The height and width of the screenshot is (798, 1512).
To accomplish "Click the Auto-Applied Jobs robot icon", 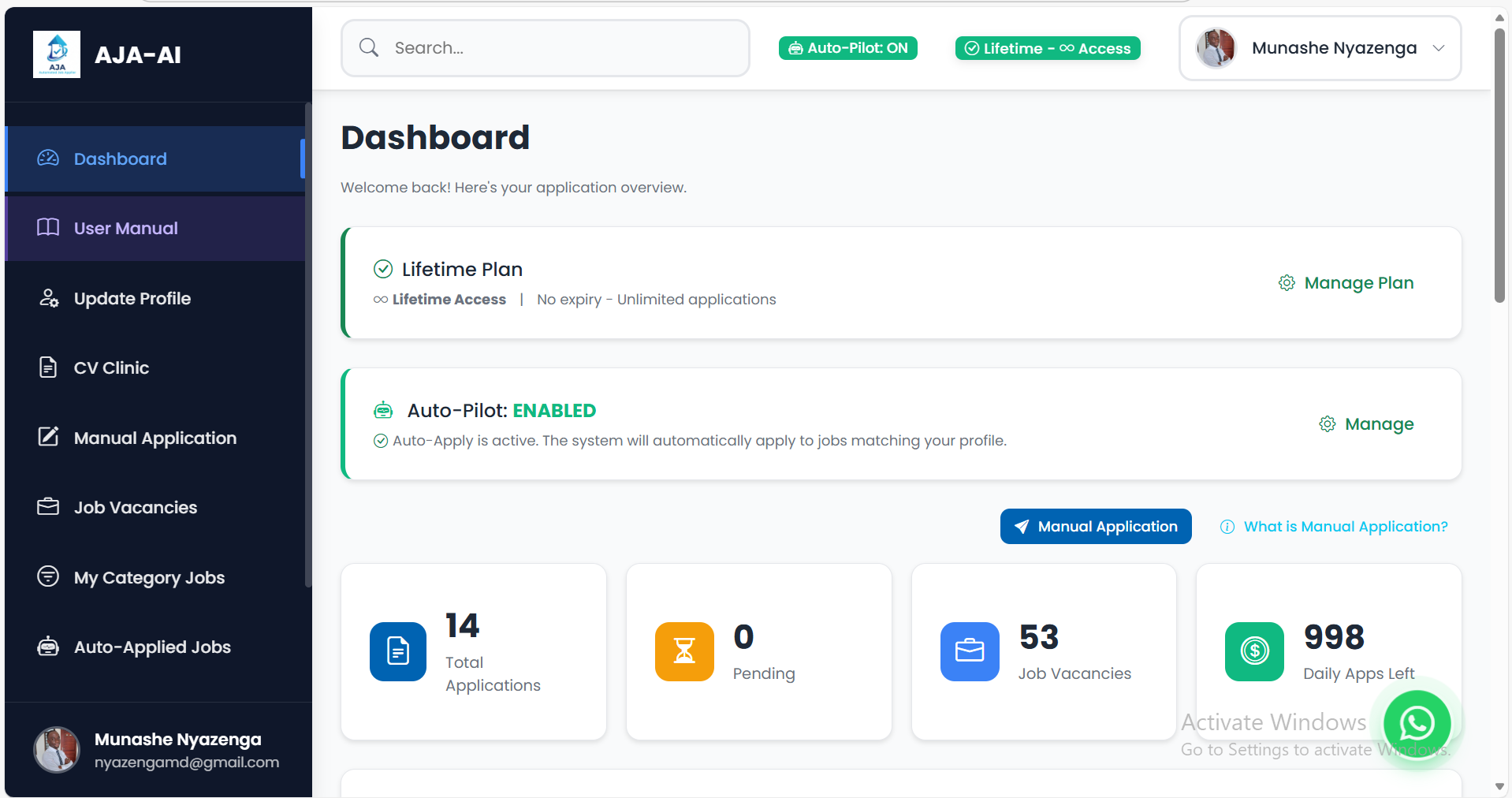I will point(48,647).
